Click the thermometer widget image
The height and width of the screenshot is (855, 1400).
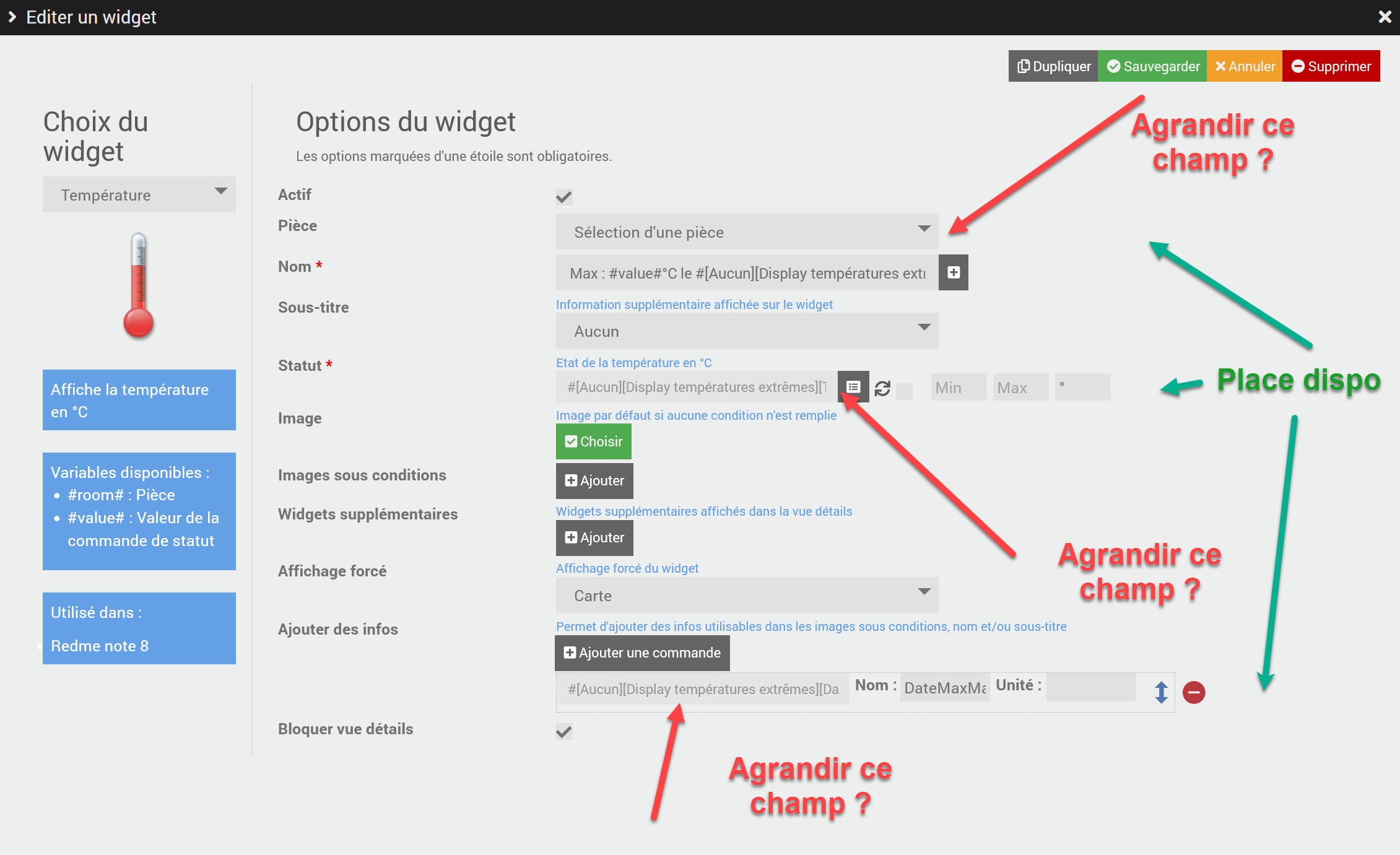139,285
